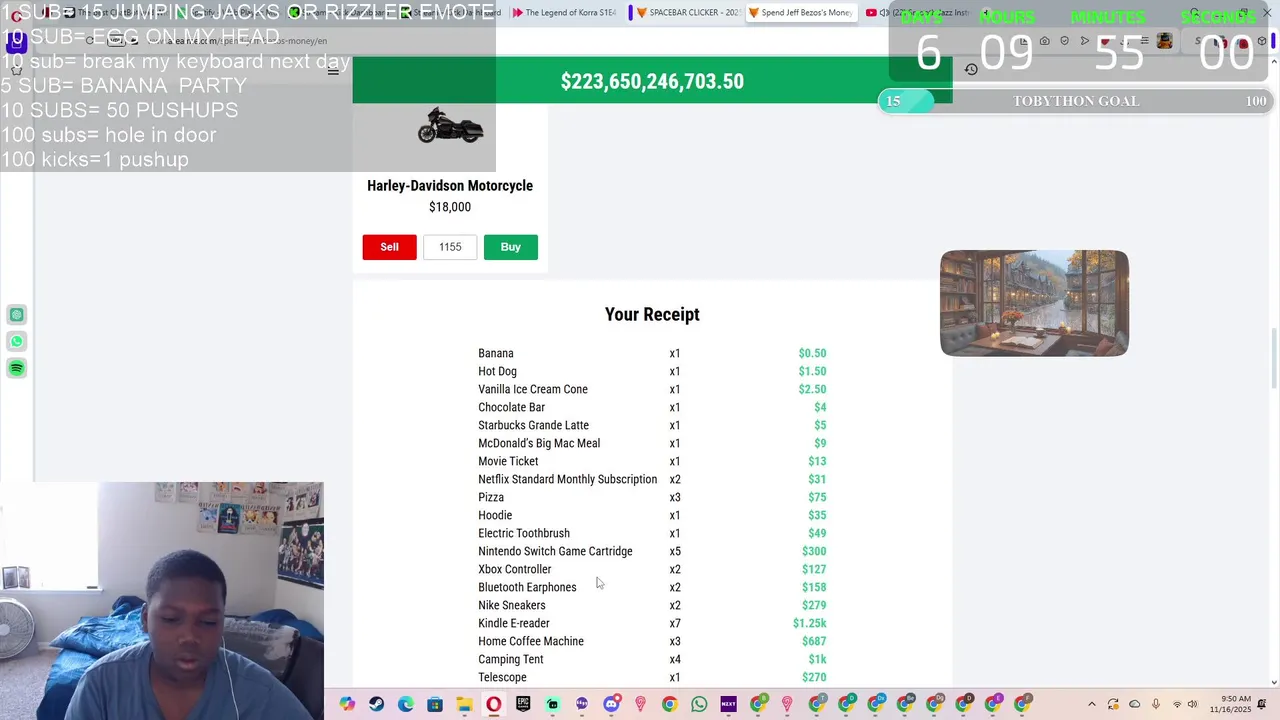This screenshot has height=720, width=1280.
Task: Click the remaining money balance $223,650,246,703.50
Action: [x=652, y=82]
